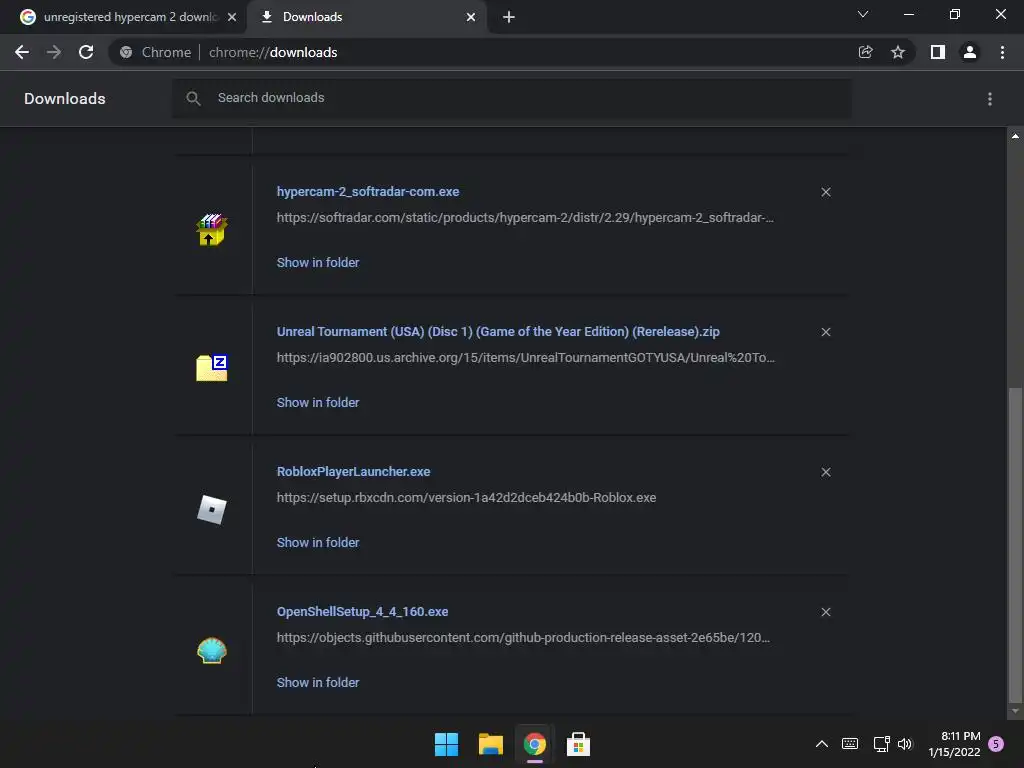Viewport: 1024px width, 768px height.
Task: Open the side panel icon
Action: [938, 52]
